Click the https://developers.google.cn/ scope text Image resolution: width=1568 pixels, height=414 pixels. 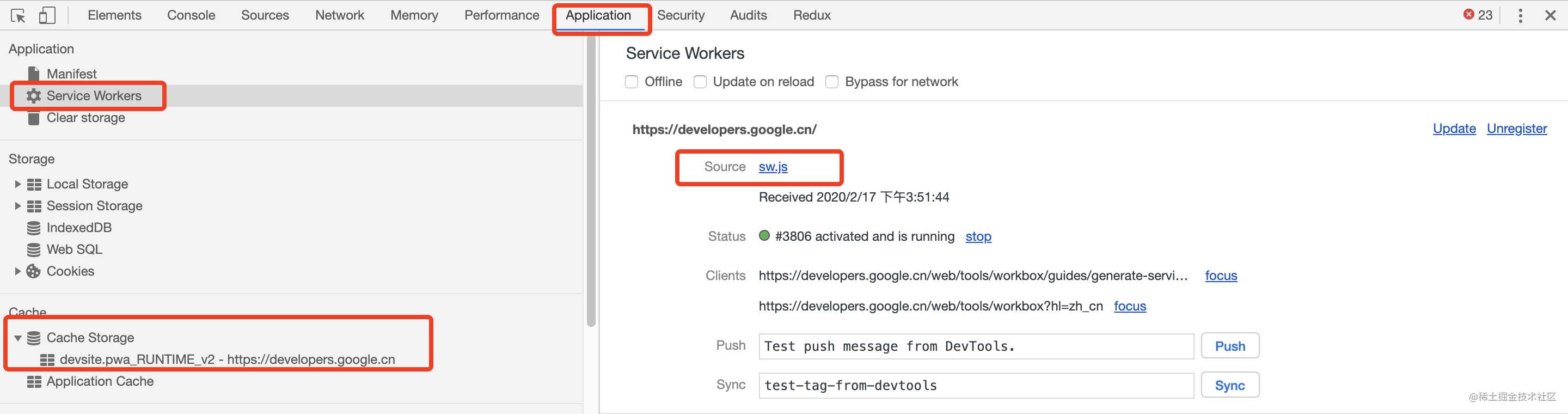click(724, 129)
